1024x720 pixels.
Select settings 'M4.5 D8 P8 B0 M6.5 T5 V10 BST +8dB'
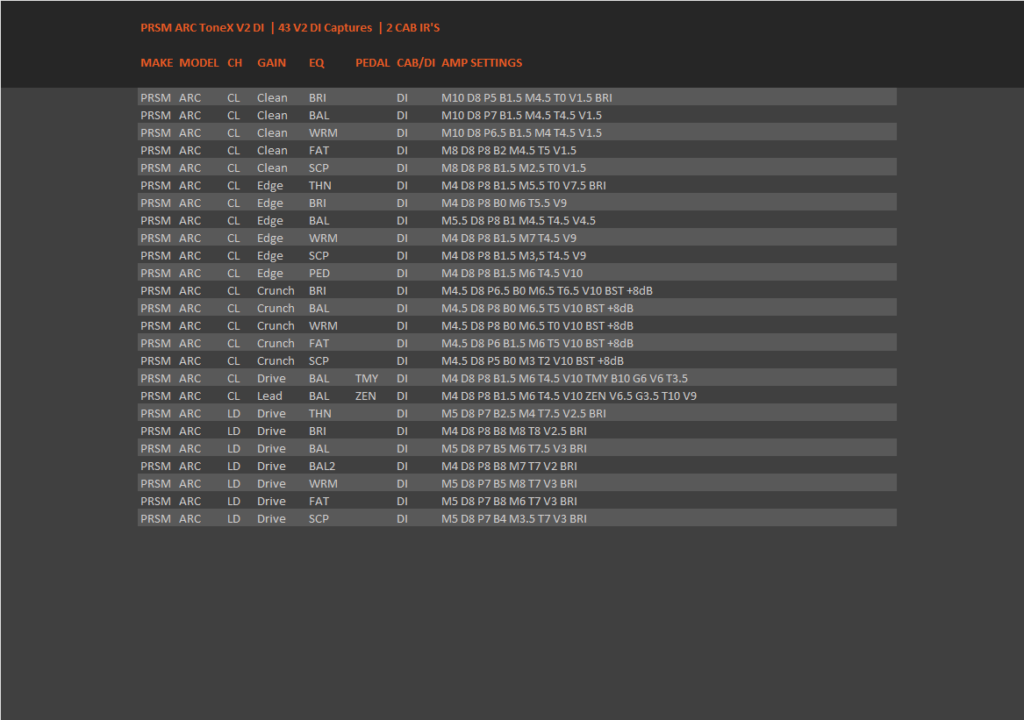pyautogui.click(x=537, y=308)
